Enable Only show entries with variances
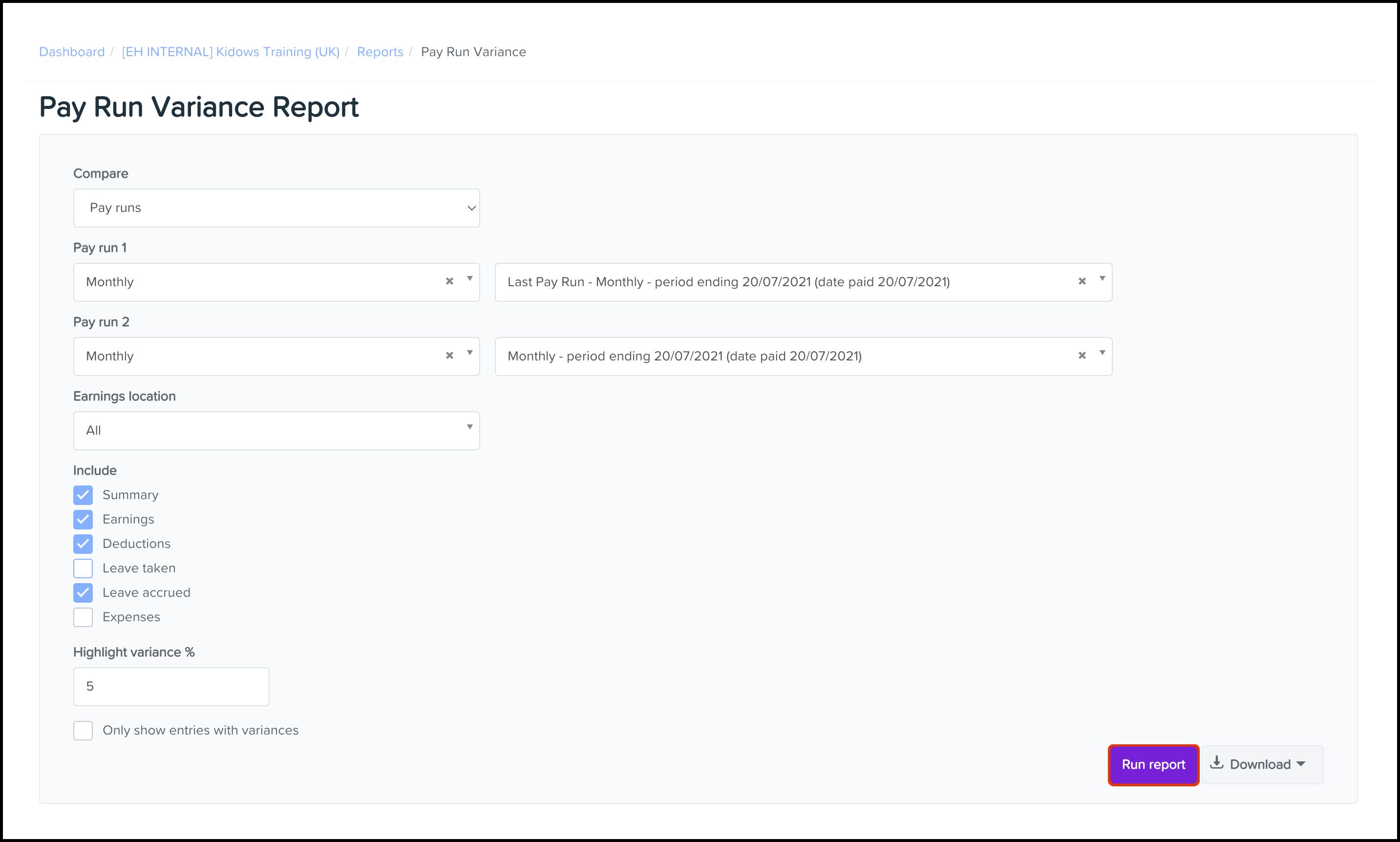This screenshot has width=1400, height=842. 83,730
